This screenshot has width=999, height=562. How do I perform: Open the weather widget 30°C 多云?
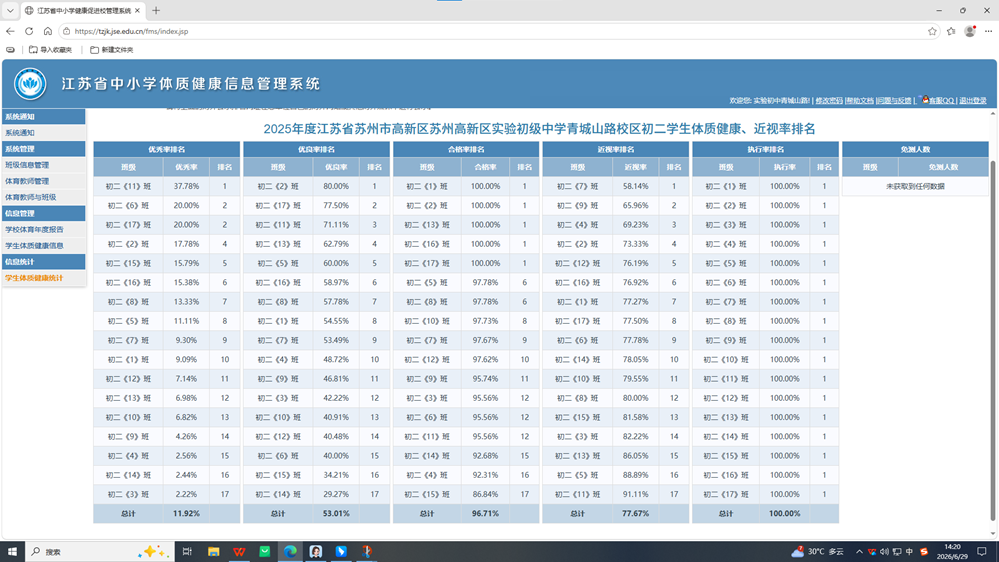(x=818, y=552)
